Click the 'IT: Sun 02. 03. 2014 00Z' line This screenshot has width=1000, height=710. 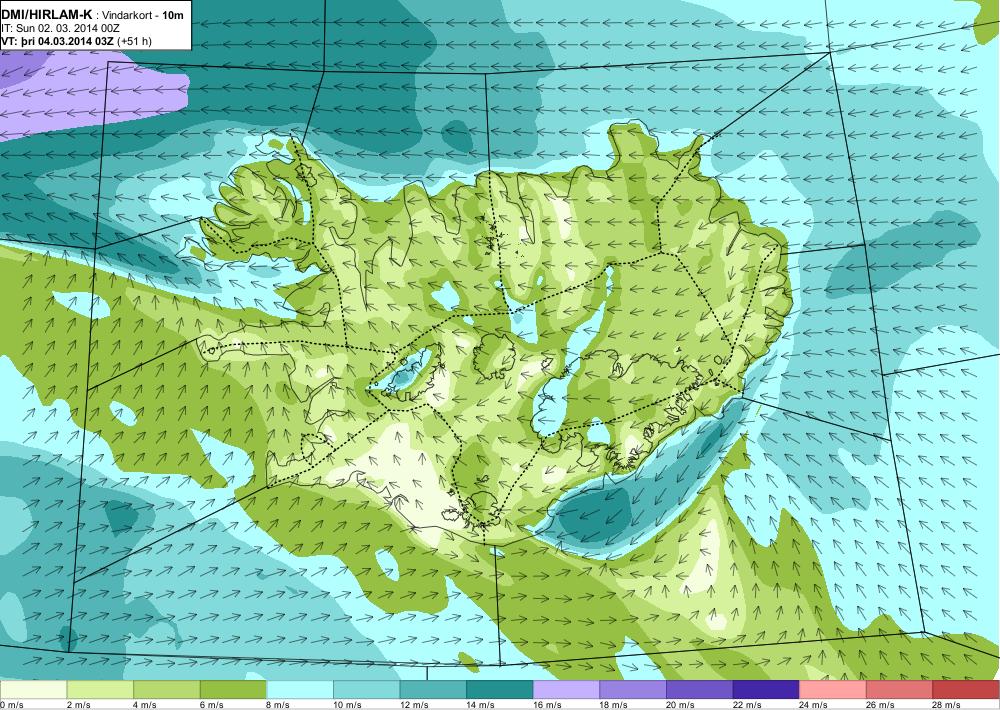click(x=61, y=28)
